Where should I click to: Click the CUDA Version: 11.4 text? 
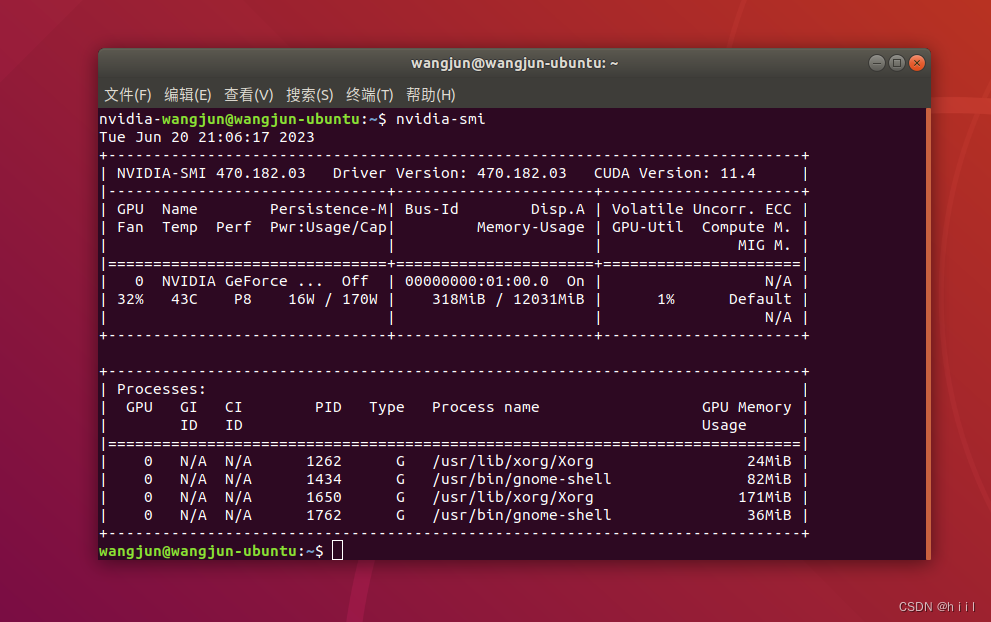674,173
